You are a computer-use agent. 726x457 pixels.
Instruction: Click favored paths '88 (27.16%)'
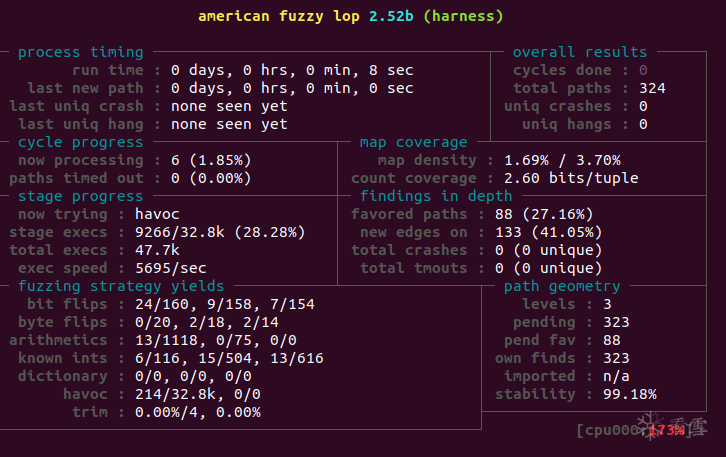(544, 214)
